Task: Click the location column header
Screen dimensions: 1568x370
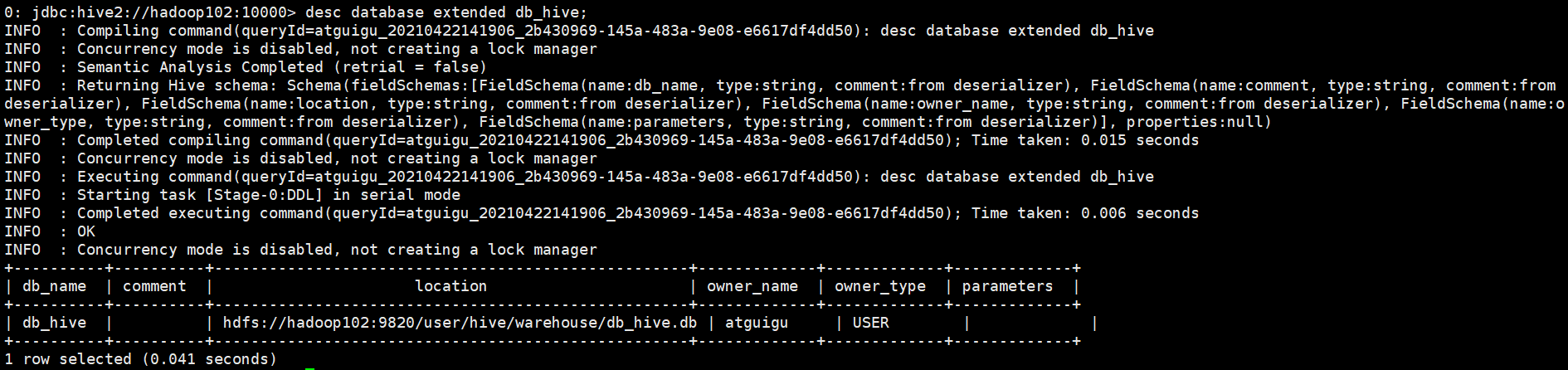Action: click(x=450, y=286)
